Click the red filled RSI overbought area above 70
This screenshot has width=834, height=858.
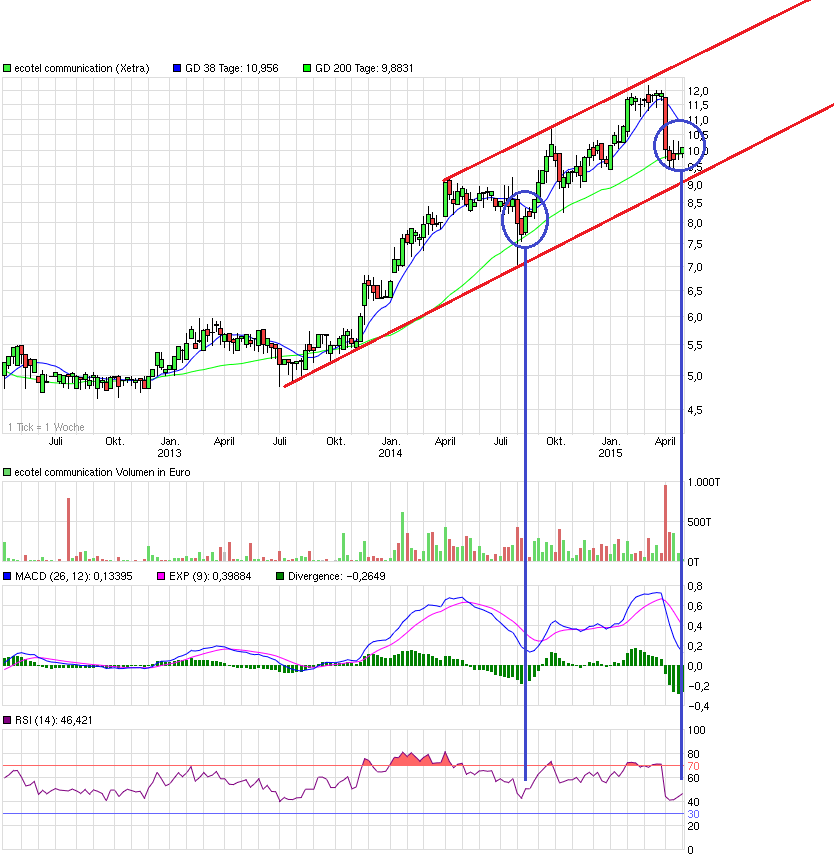tap(420, 759)
